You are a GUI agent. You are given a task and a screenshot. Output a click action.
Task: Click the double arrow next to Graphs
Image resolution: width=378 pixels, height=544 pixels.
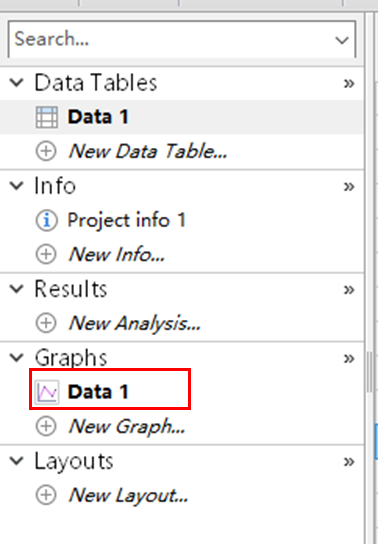[349, 358]
